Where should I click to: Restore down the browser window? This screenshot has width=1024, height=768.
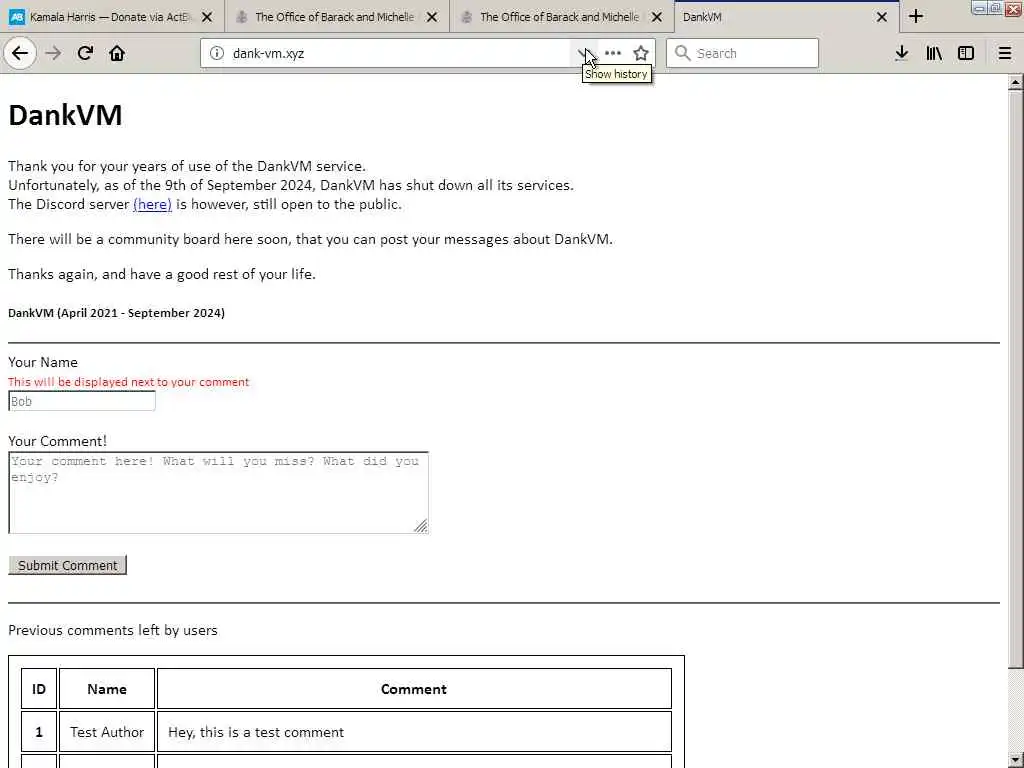coord(995,8)
